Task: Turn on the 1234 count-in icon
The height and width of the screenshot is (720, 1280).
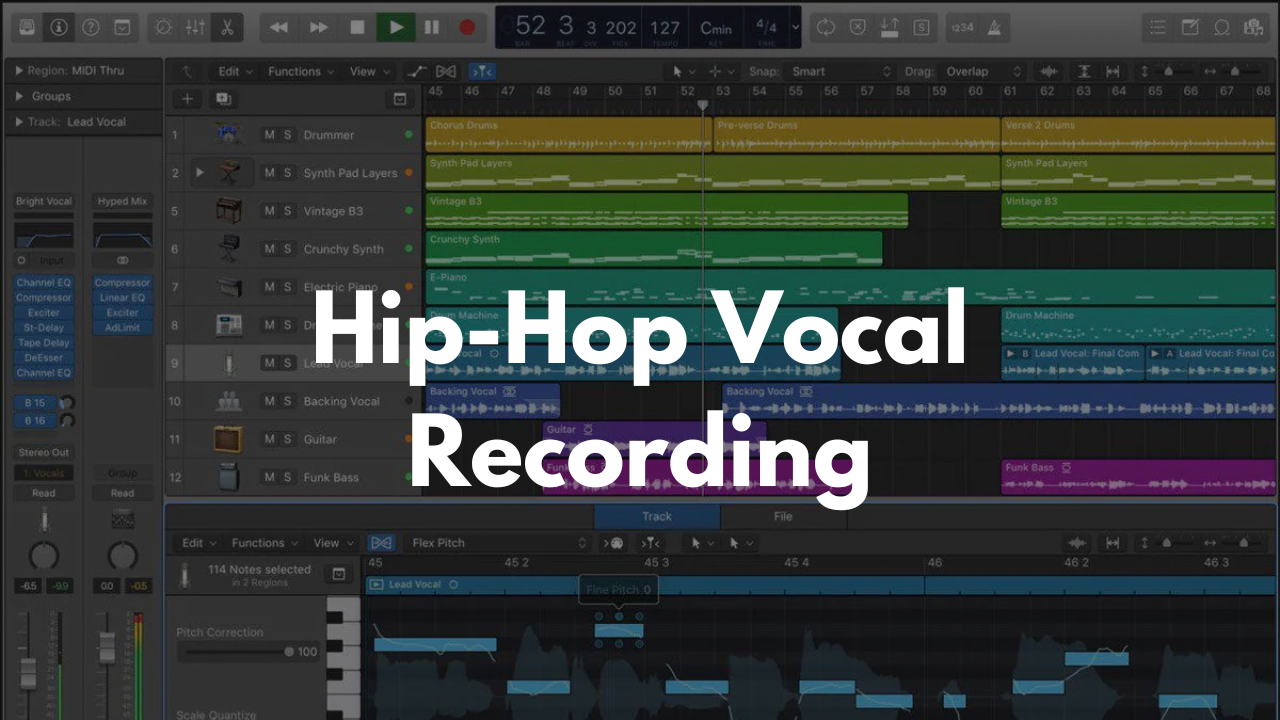Action: pyautogui.click(x=962, y=27)
